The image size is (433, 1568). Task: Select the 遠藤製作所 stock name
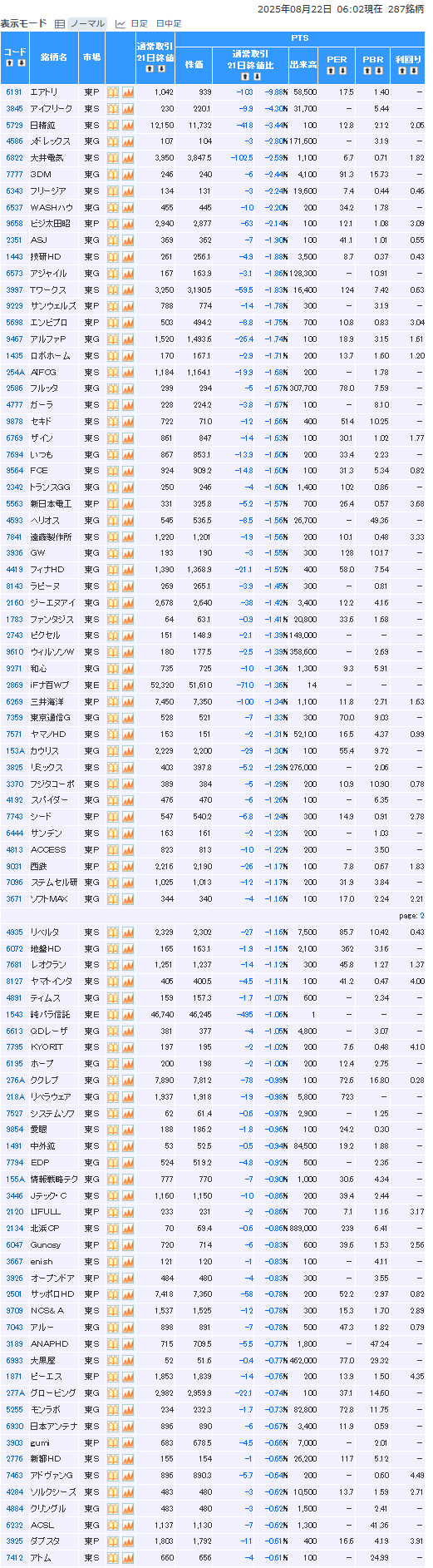pos(51,537)
